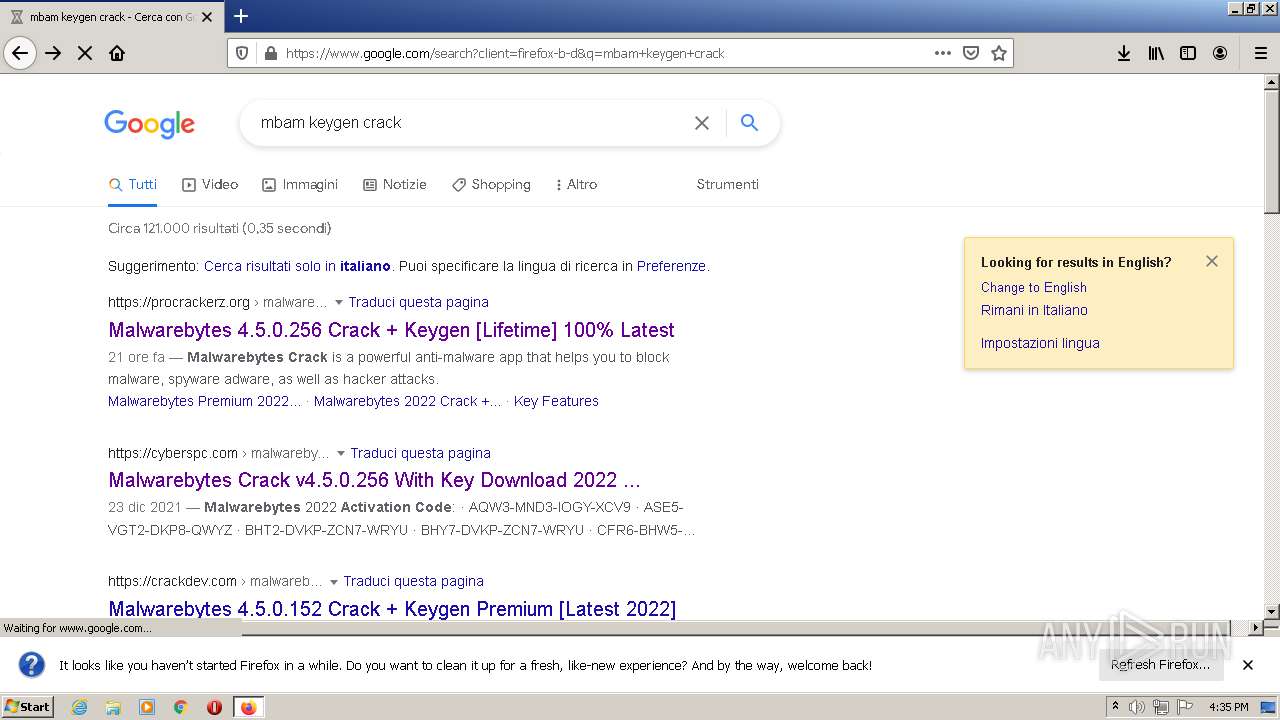Open the Downloads panel
1280x720 pixels.
click(x=1124, y=53)
